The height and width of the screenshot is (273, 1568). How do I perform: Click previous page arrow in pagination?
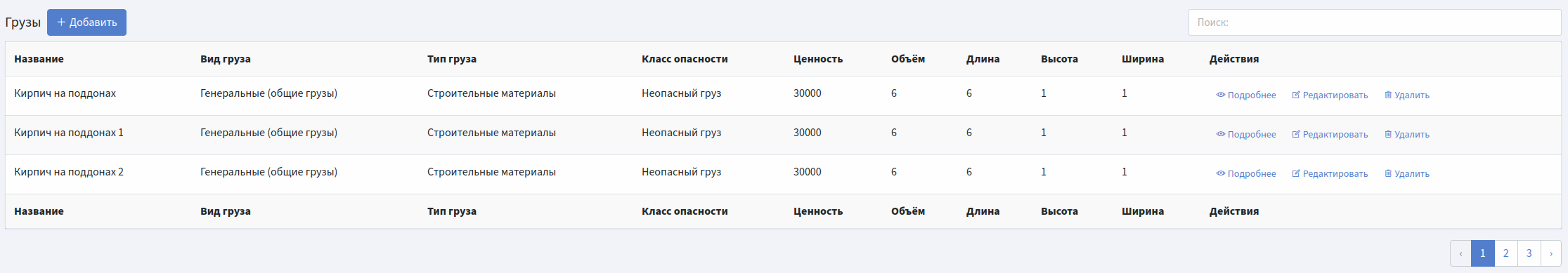pyautogui.click(x=1460, y=253)
